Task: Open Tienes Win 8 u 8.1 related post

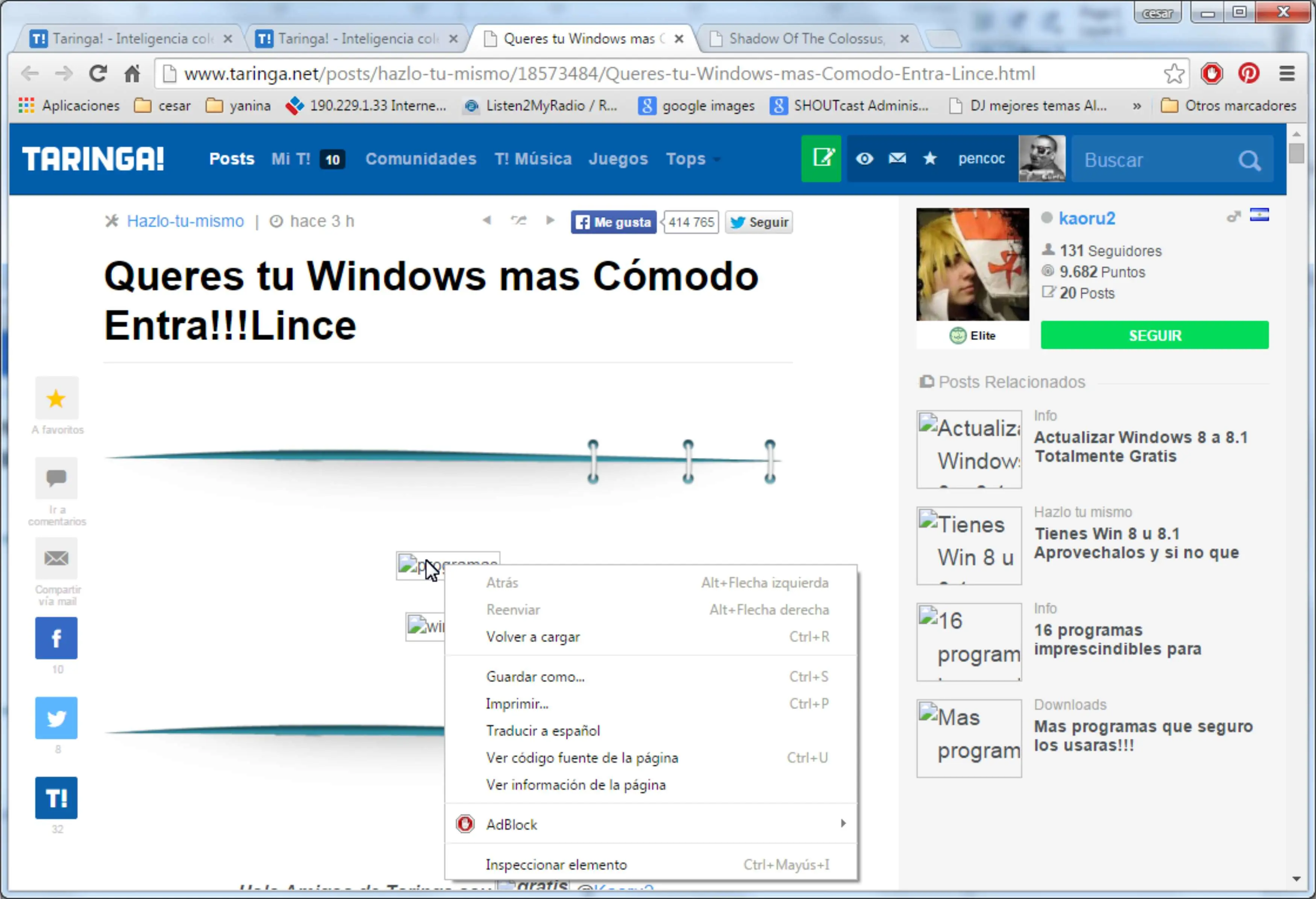Action: pyautogui.click(x=1136, y=543)
